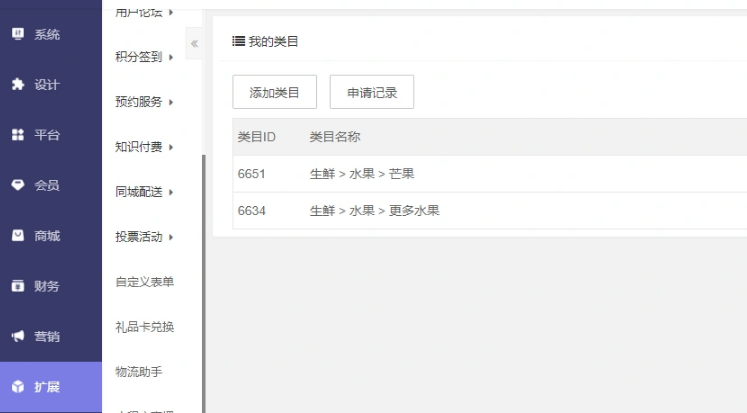Click 生鲜 > 水果 > 芒果 row
This screenshot has width=747, height=413.
362,173
